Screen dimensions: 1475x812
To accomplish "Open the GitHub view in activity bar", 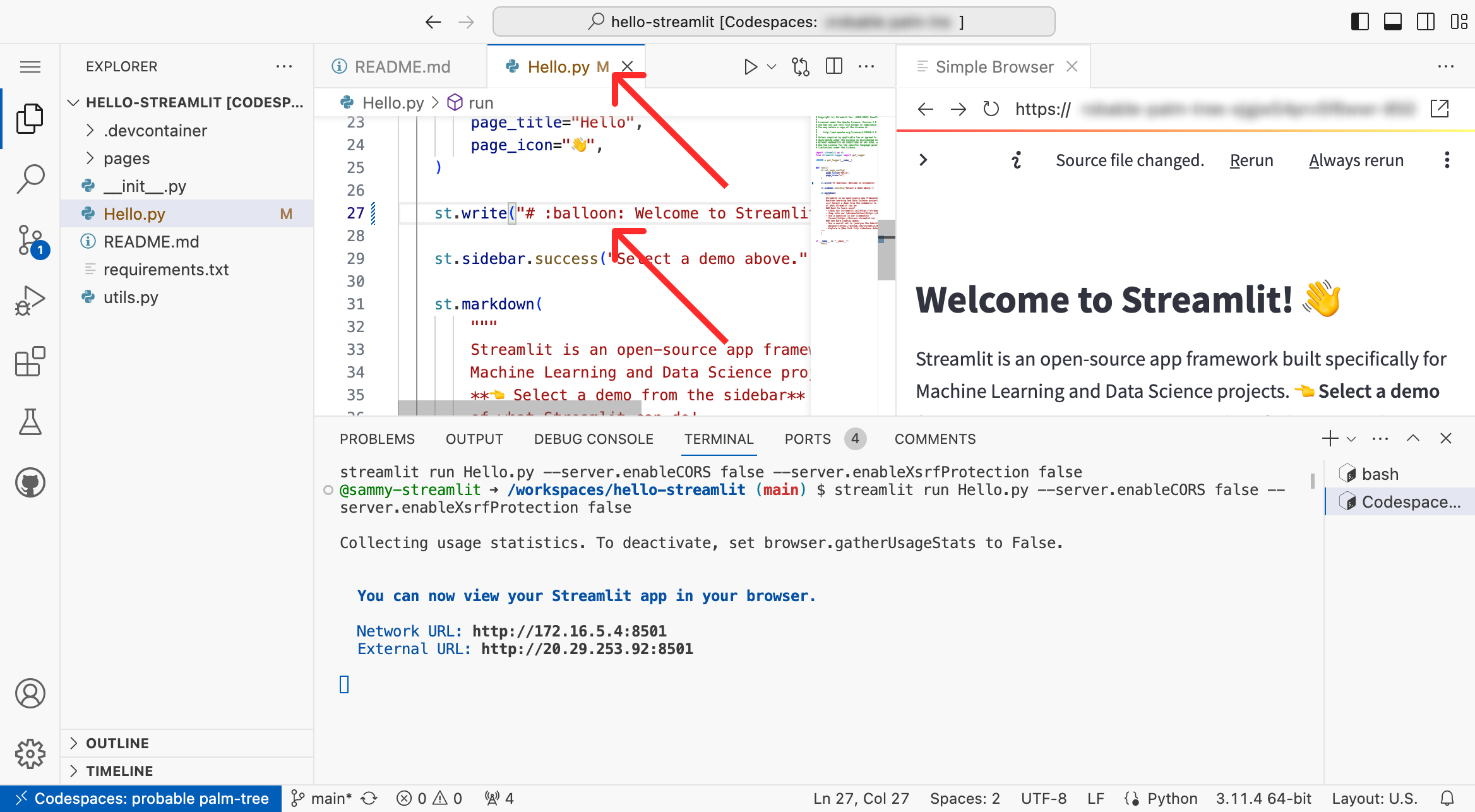I will 30,483.
